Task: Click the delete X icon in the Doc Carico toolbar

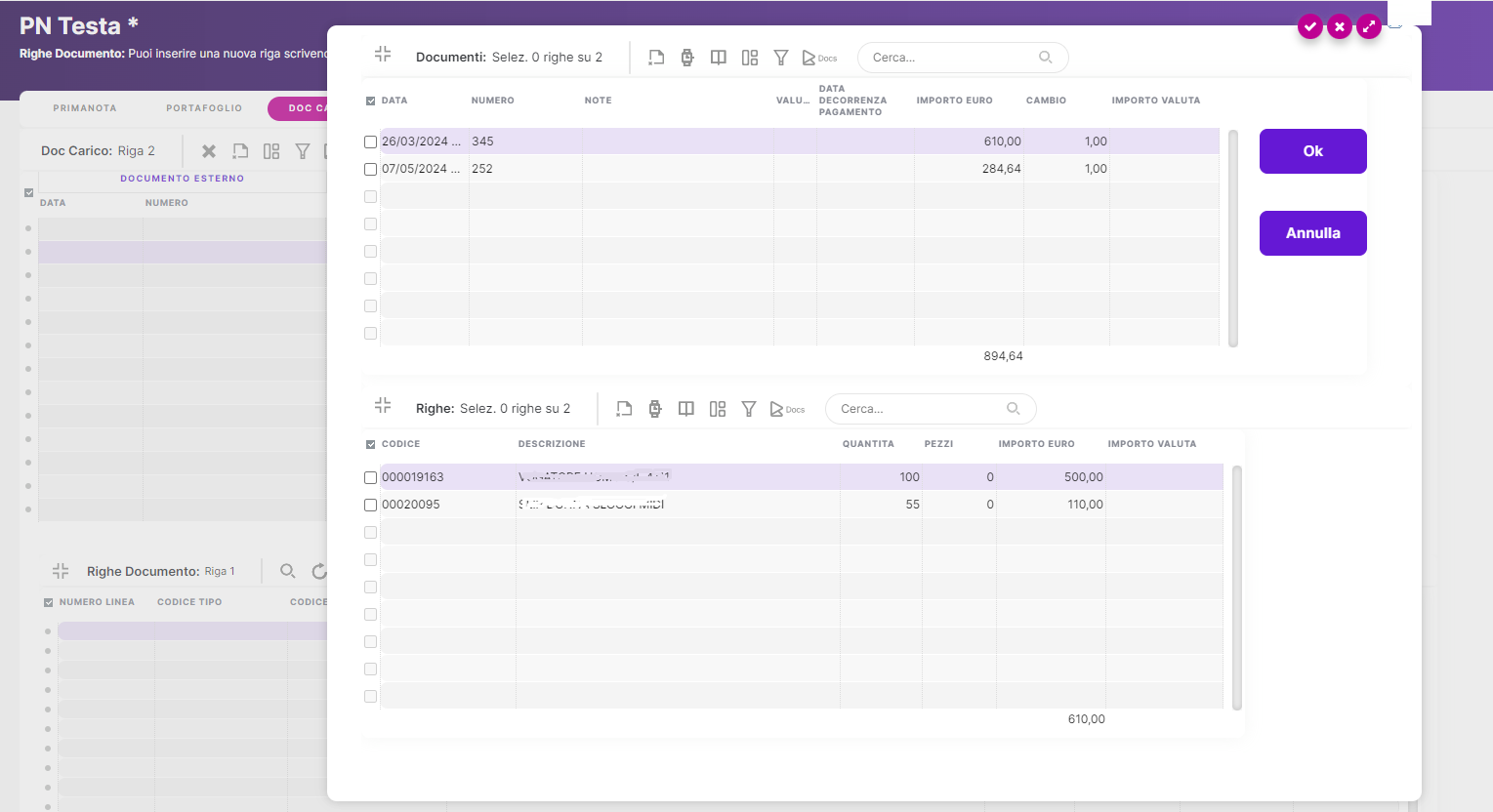Action: click(x=209, y=151)
